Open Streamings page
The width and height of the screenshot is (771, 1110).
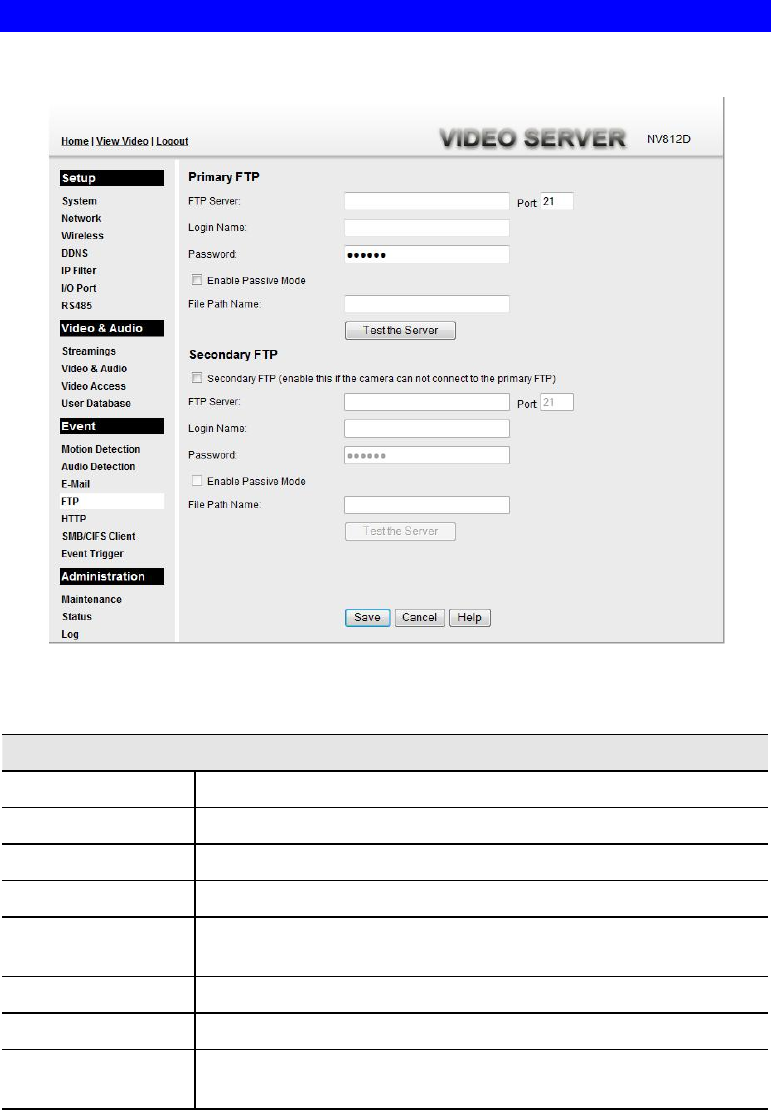click(x=88, y=351)
